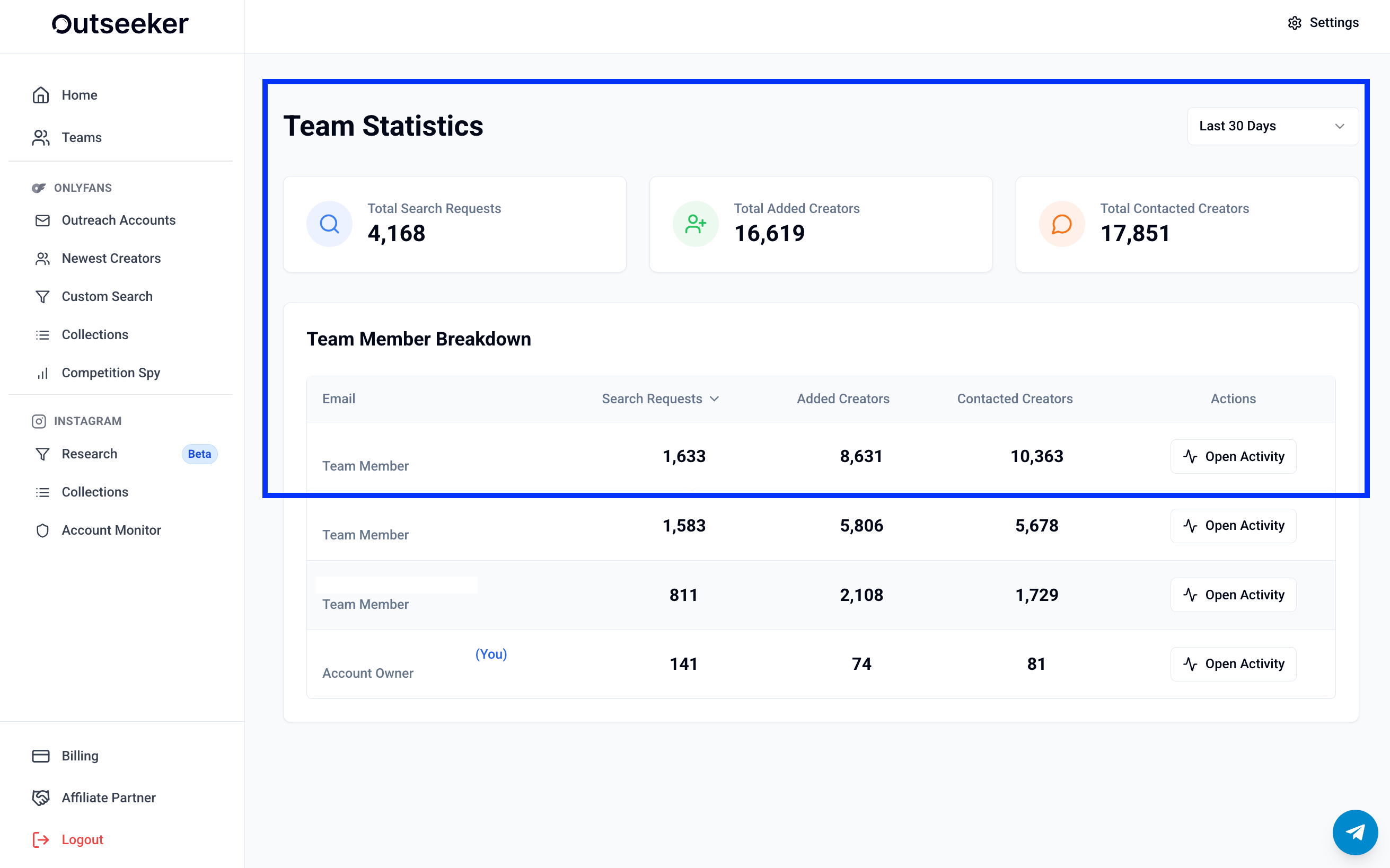Click the Account Monitor shield icon
Viewport: 1390px width, 868px height.
click(x=42, y=530)
